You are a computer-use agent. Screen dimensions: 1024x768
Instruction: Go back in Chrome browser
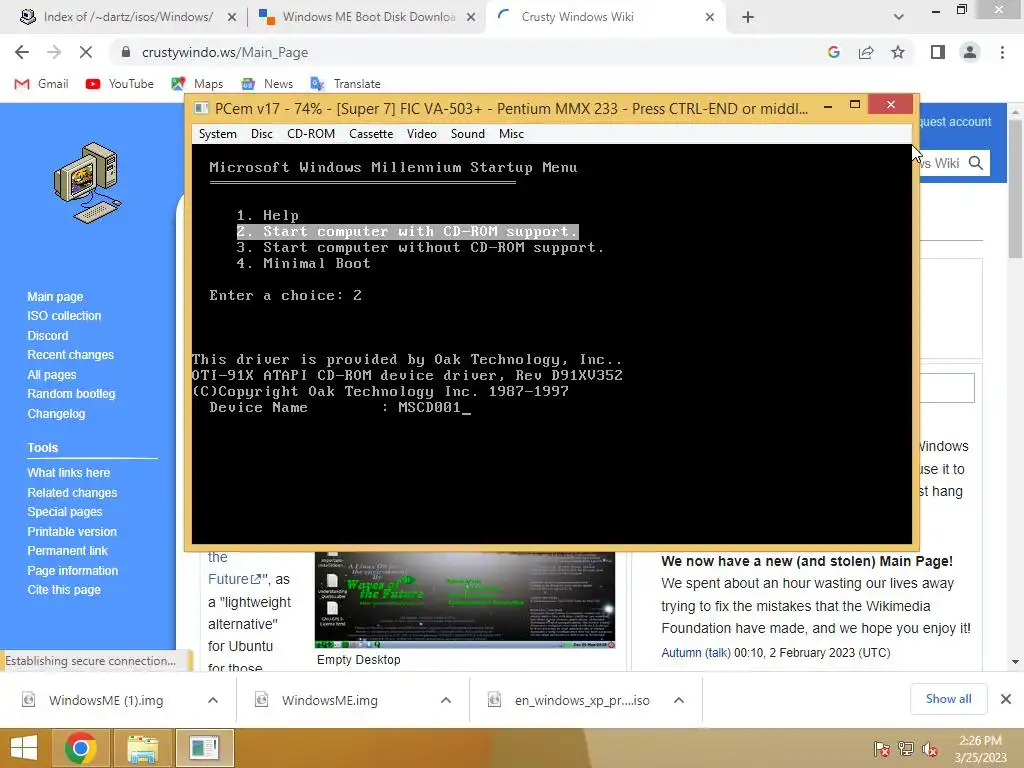pos(22,52)
